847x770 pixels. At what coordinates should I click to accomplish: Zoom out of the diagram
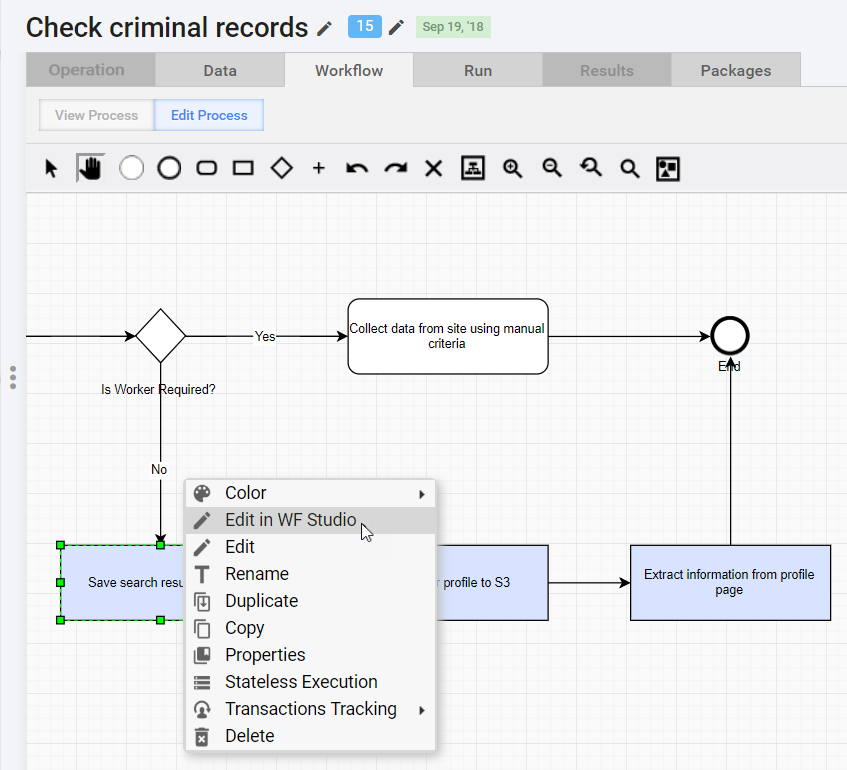coord(552,169)
